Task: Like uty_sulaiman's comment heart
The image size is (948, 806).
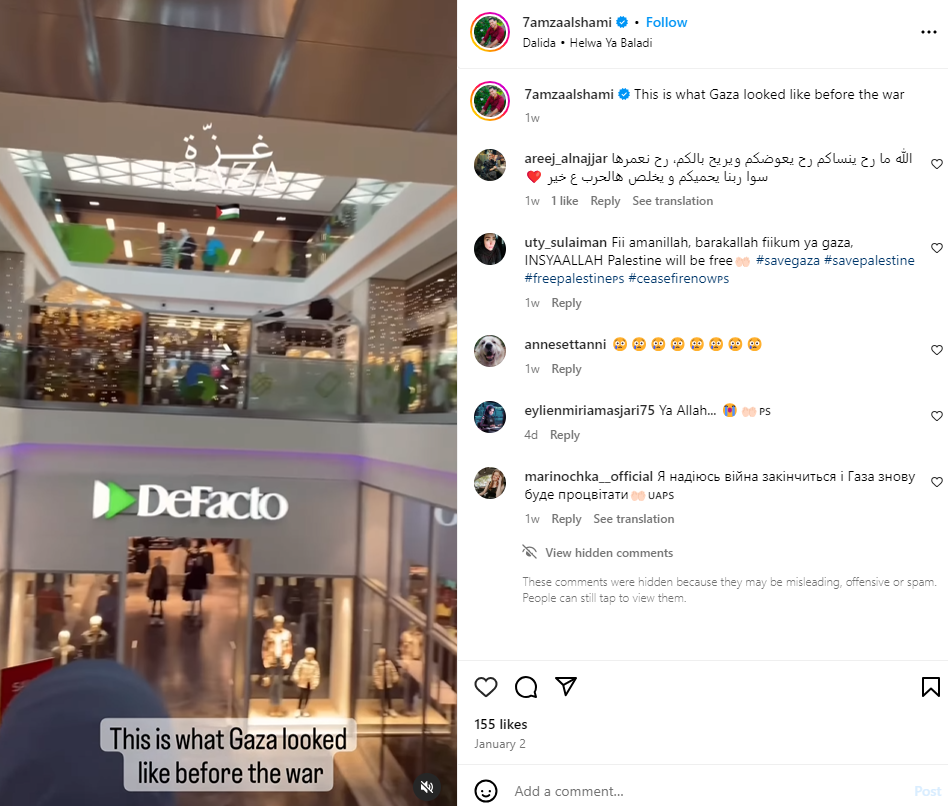Action: (x=937, y=248)
